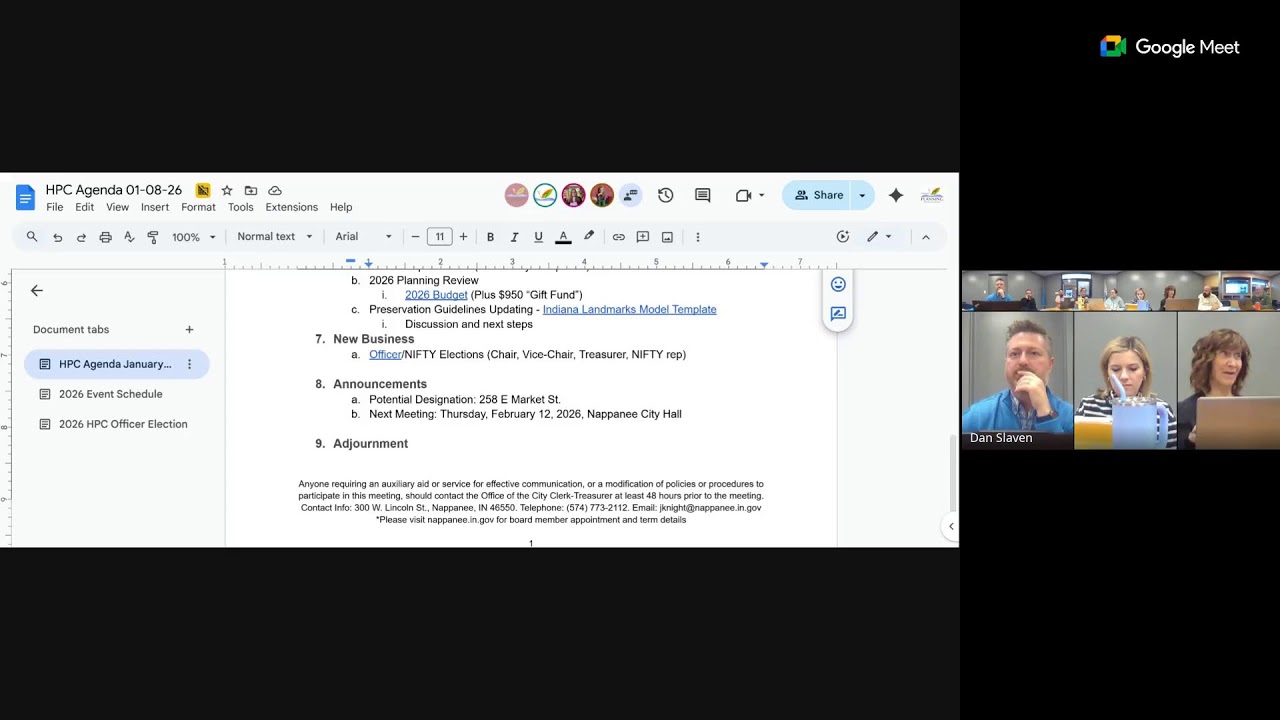Viewport: 1280px width, 720px height.
Task: Start a video call with camera icon
Action: (x=743, y=195)
